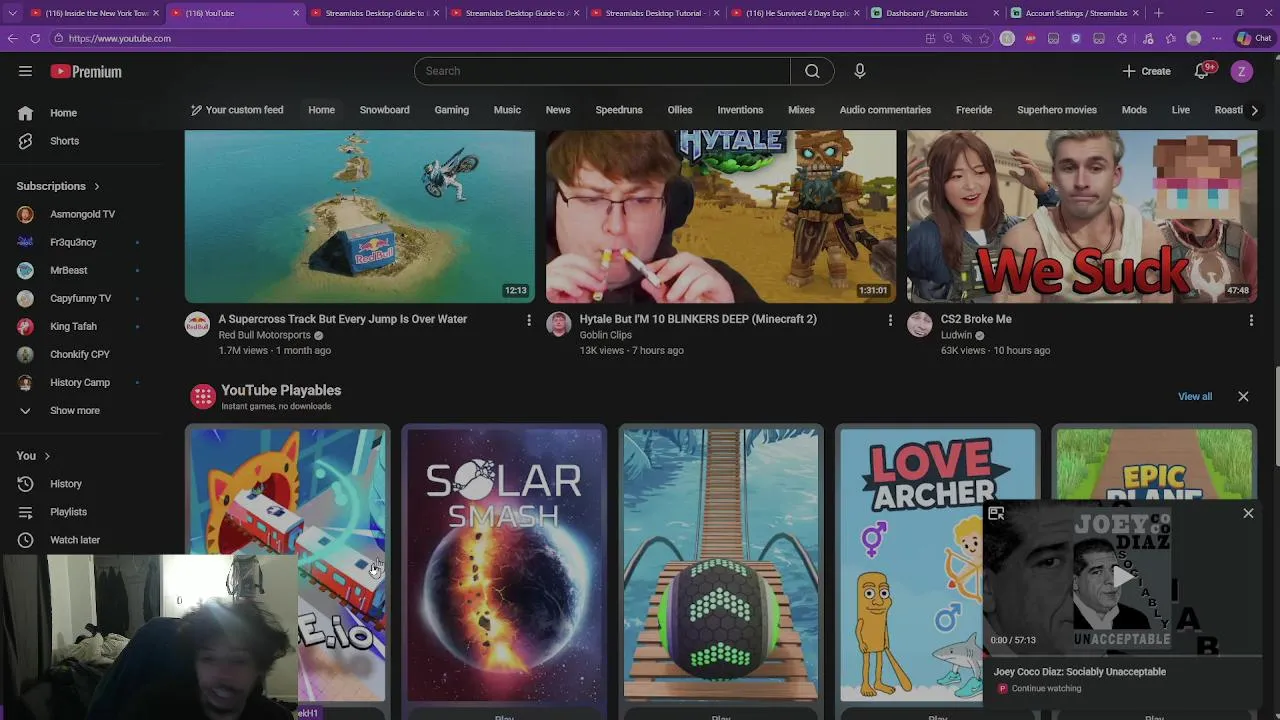Go to the YouTube Premium logo home
Viewport: 1280px width, 720px height.
(x=86, y=71)
